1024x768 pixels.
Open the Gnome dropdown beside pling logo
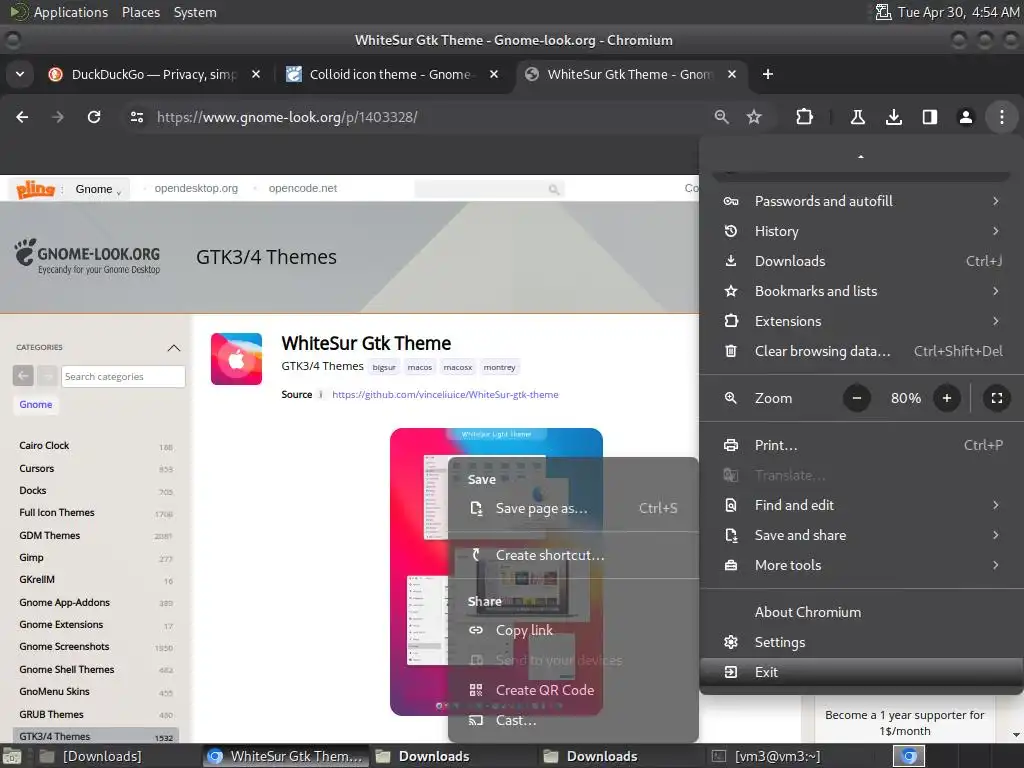(x=99, y=189)
